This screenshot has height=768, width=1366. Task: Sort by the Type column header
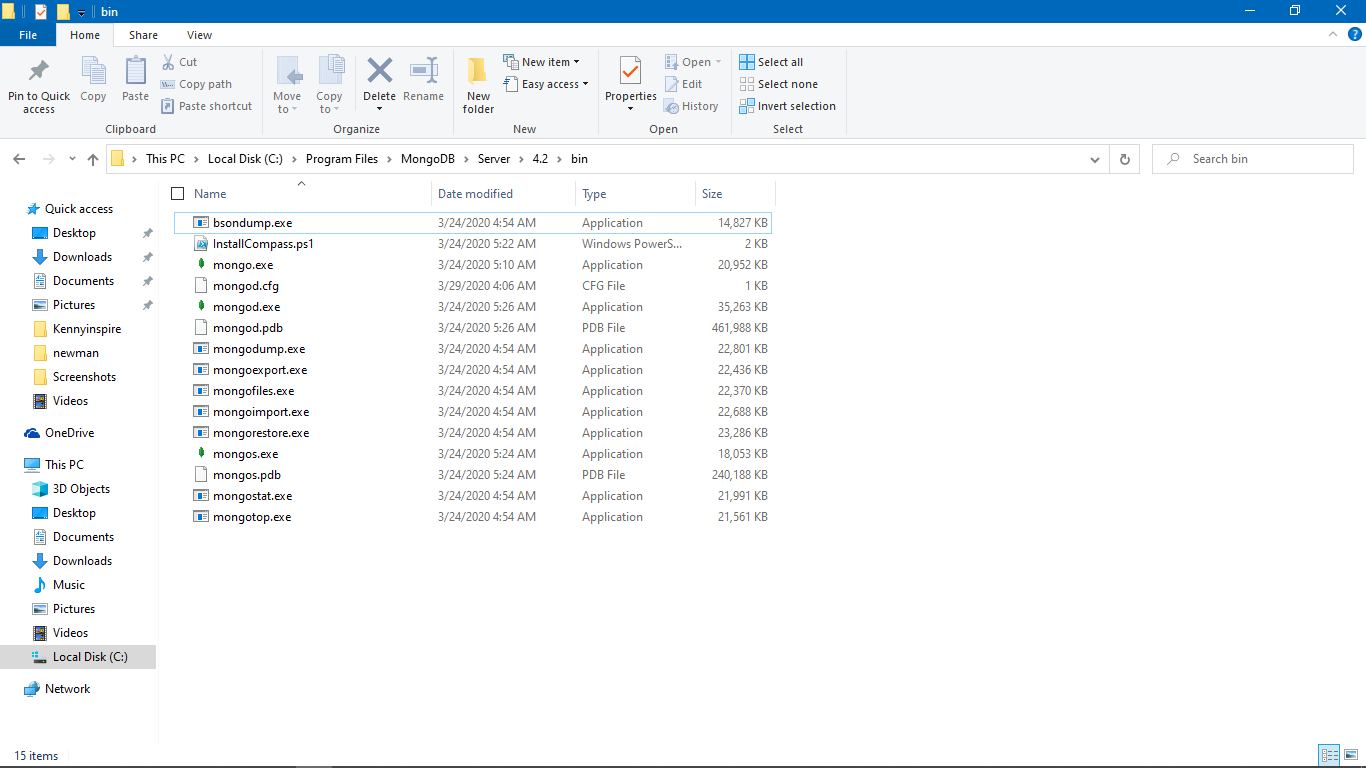(594, 194)
